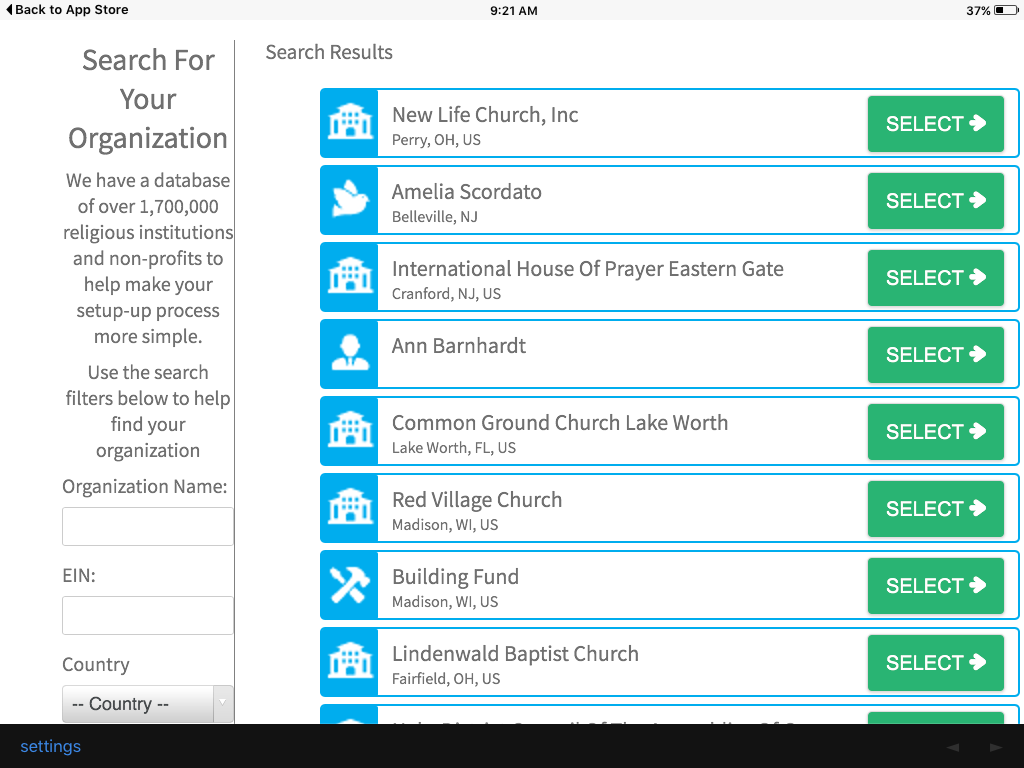Select New Life Church, Inc
The image size is (1024, 768).
coord(935,124)
